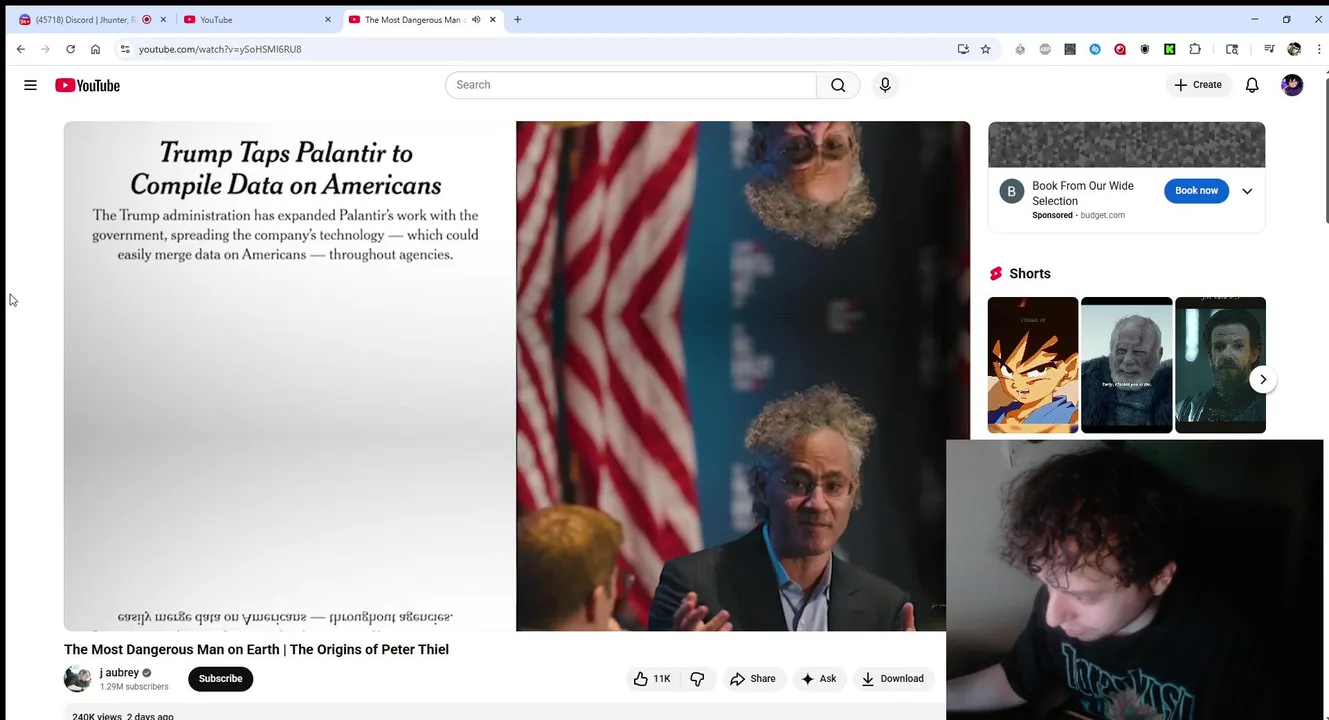This screenshot has width=1329, height=720.
Task: Open the old bearded man Shorts thumbnail
Action: (1126, 365)
